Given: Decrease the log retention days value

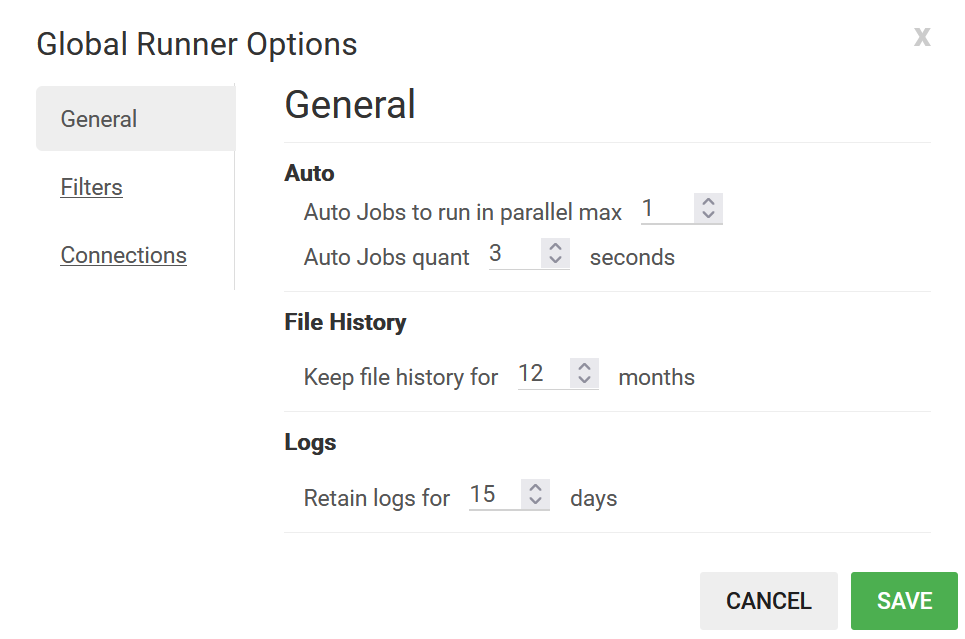Looking at the screenshot, I should coord(536,500).
